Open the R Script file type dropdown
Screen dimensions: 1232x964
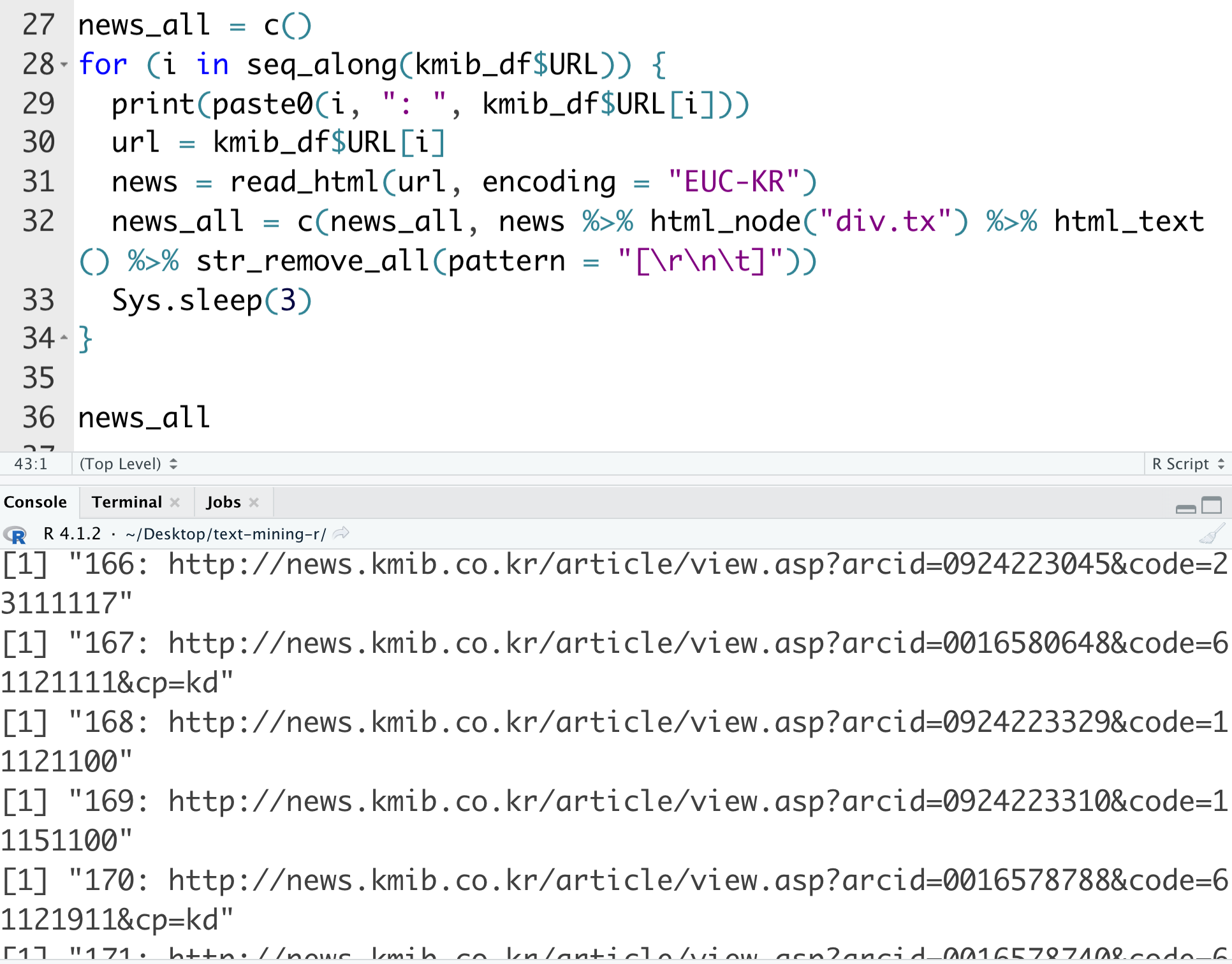tap(1187, 464)
